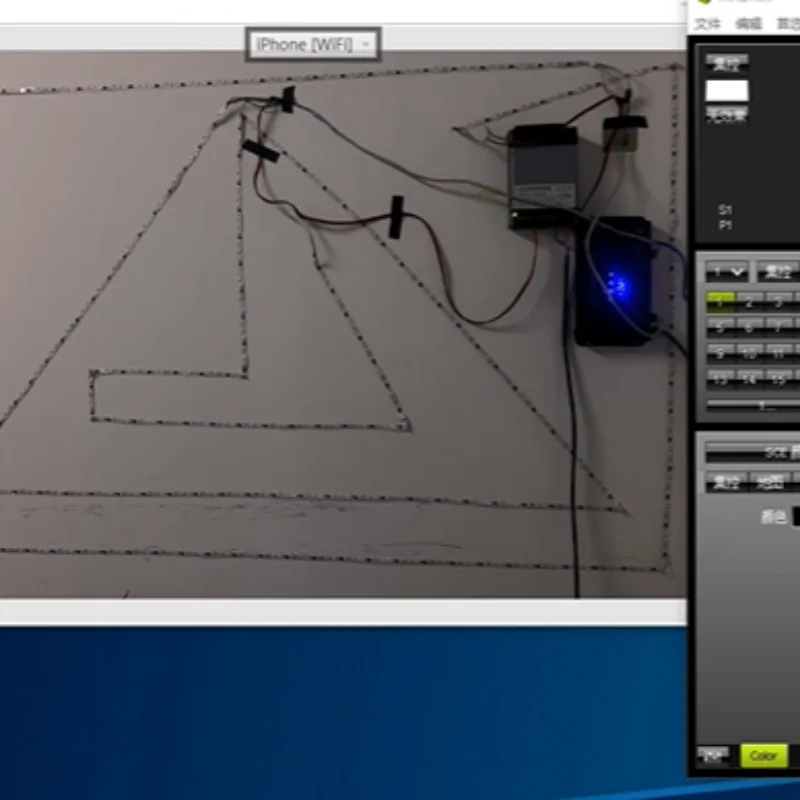Open the small preview thumbnail icon beside Color
The width and height of the screenshot is (800, 800).
[712, 753]
